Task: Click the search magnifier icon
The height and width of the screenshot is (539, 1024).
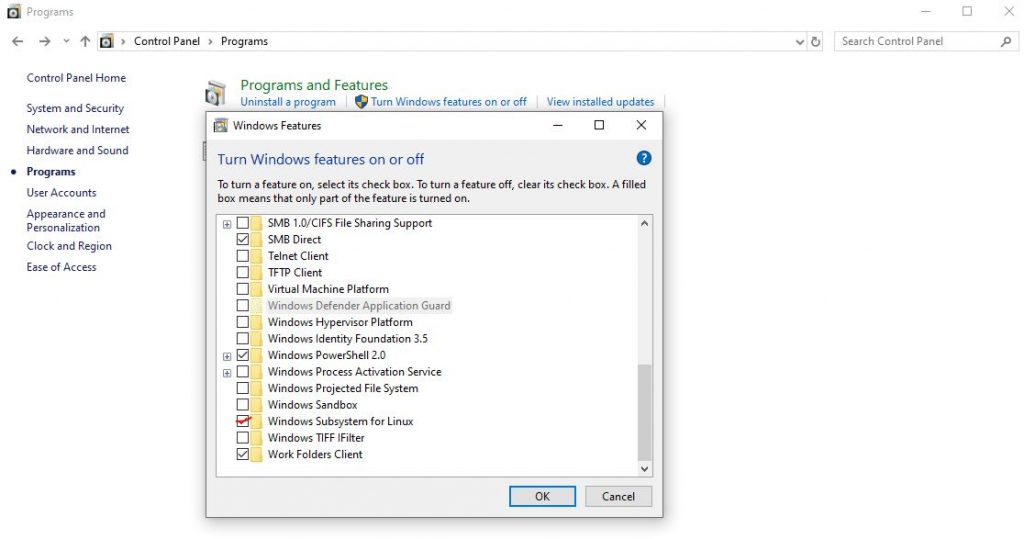Action: pos(1006,41)
